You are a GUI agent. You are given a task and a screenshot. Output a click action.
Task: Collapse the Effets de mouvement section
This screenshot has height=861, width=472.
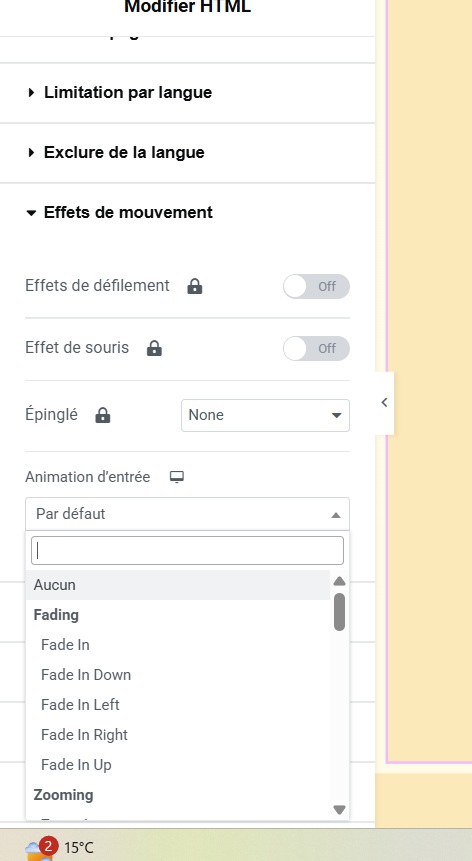point(120,212)
